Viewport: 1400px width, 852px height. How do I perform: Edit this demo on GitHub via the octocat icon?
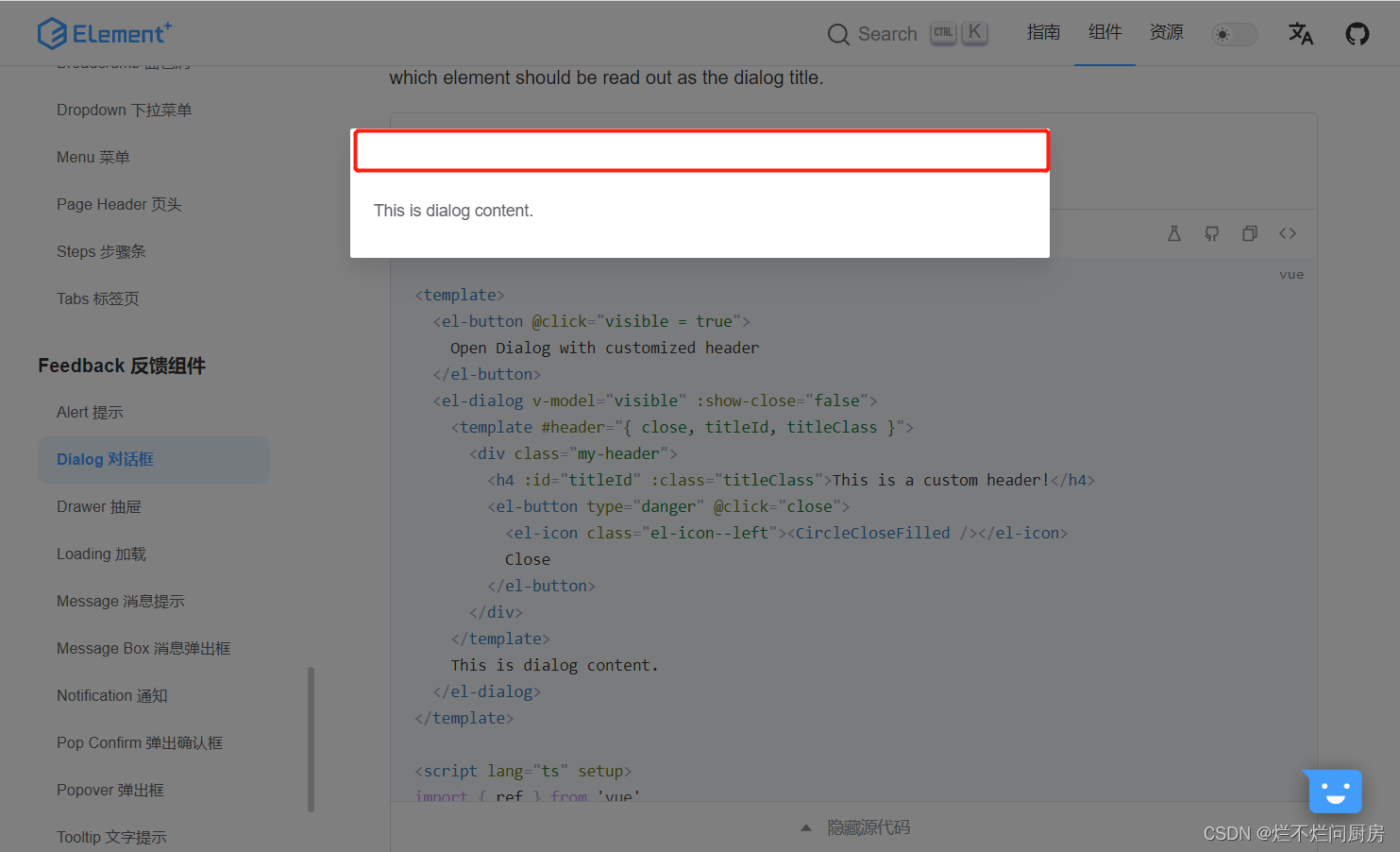(1212, 232)
